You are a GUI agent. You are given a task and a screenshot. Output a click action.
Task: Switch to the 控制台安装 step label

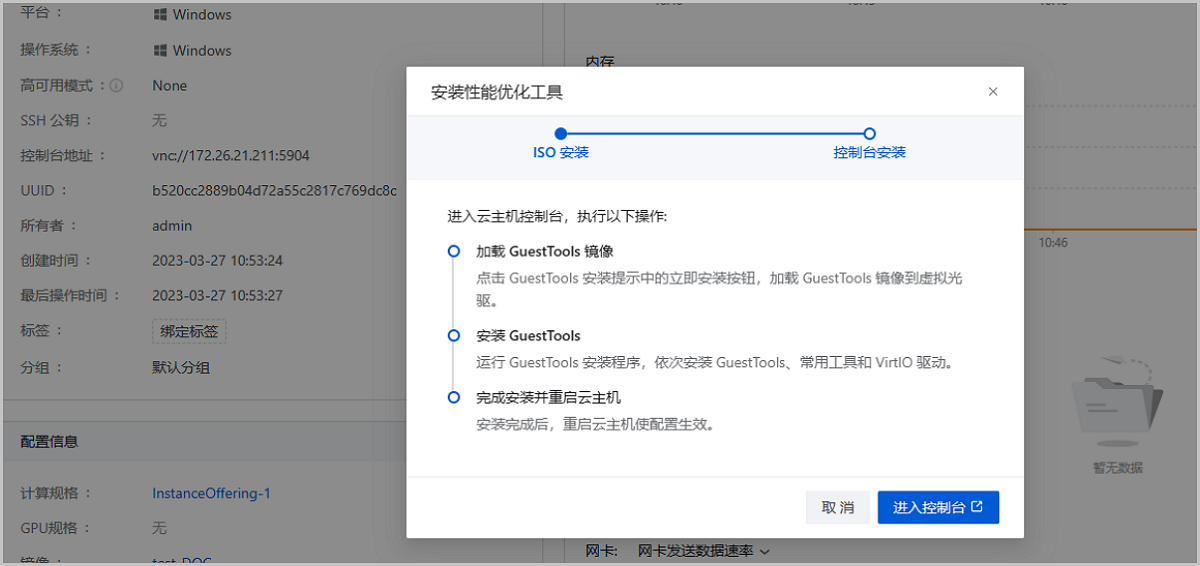click(870, 153)
